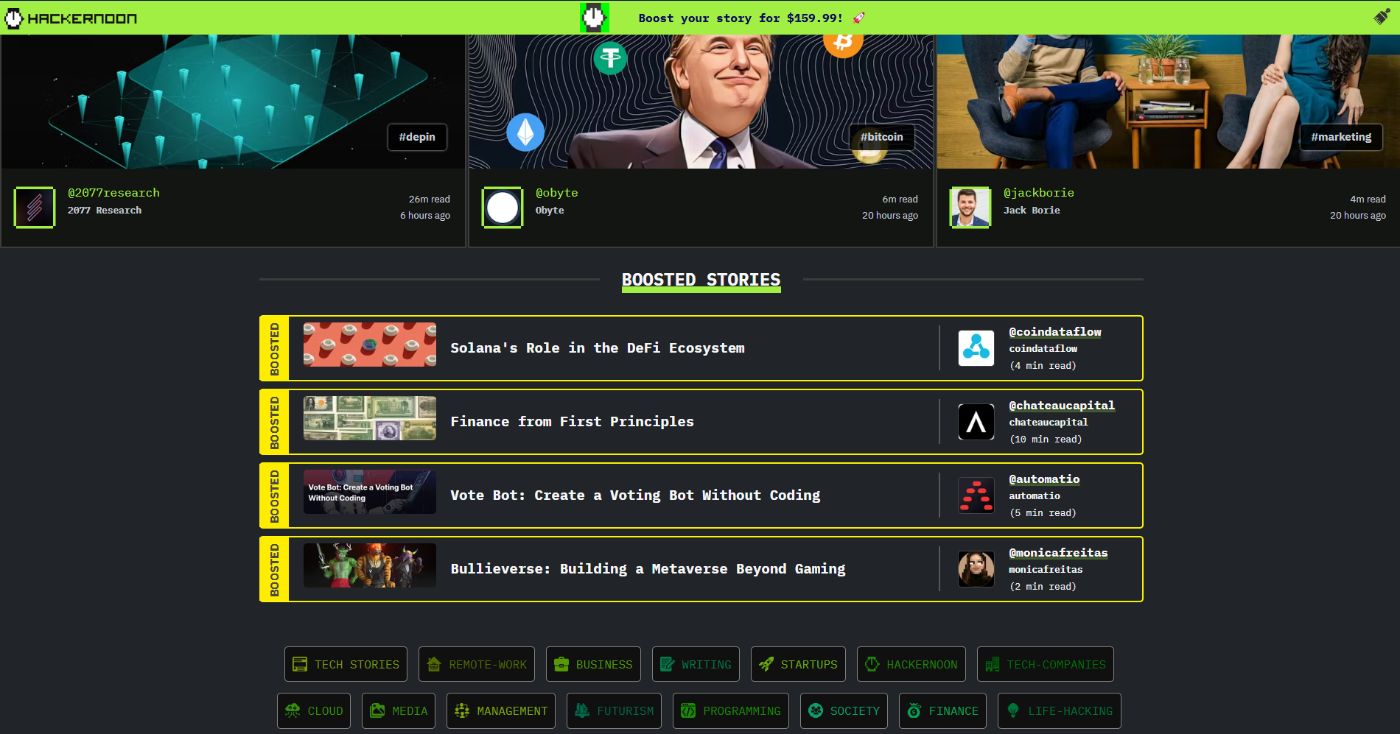1400x734 pixels.
Task: Open the coindataflow author avatar
Action: 976,348
